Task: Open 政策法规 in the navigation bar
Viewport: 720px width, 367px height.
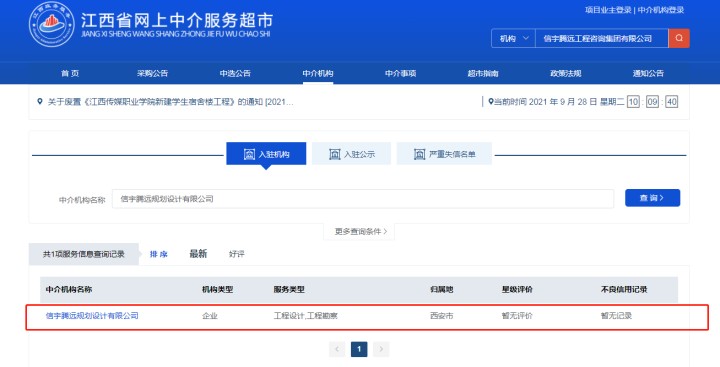Action: pyautogui.click(x=566, y=73)
